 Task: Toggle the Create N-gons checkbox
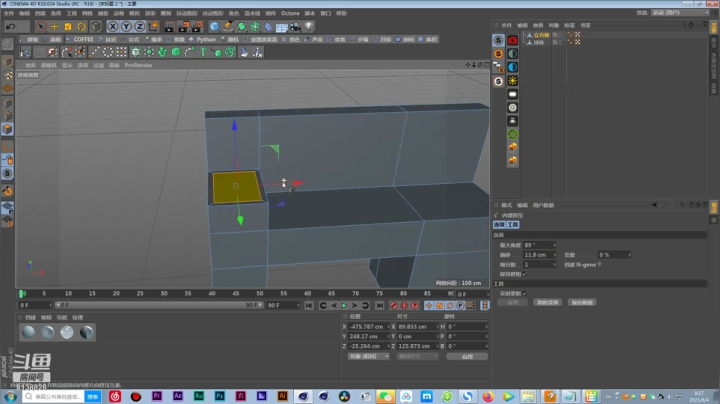coord(600,264)
